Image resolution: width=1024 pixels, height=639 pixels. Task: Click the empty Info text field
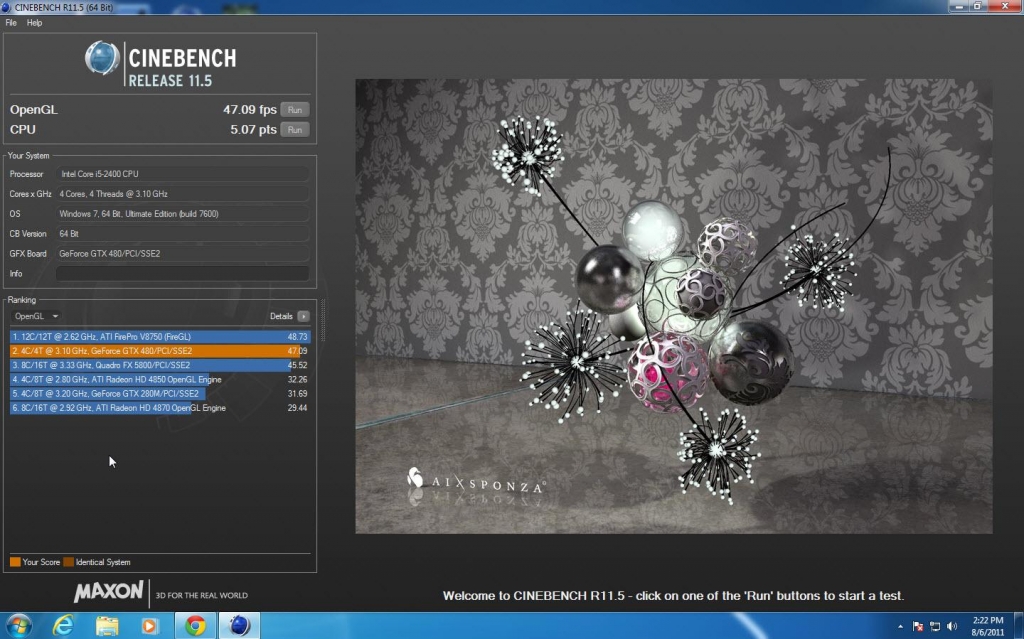tap(180, 273)
